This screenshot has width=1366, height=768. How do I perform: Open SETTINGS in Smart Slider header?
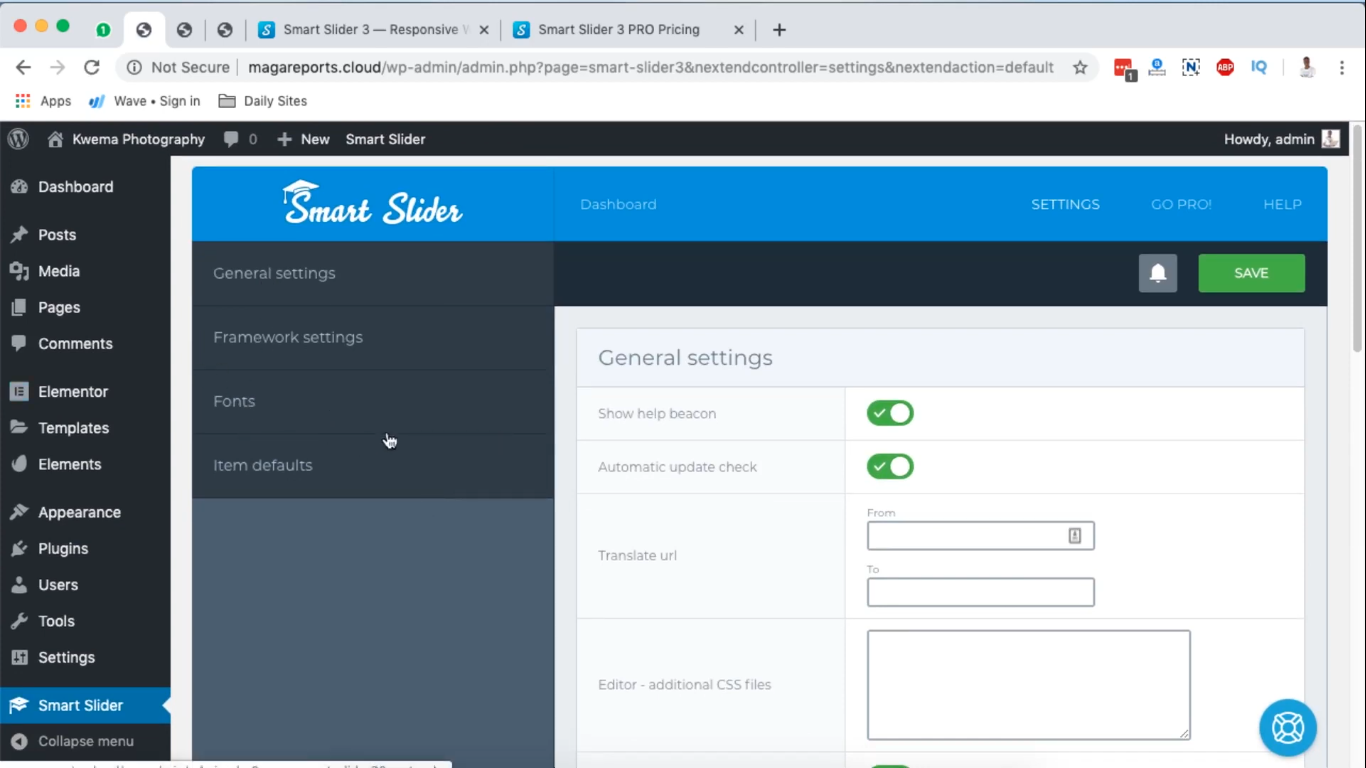[1065, 204]
